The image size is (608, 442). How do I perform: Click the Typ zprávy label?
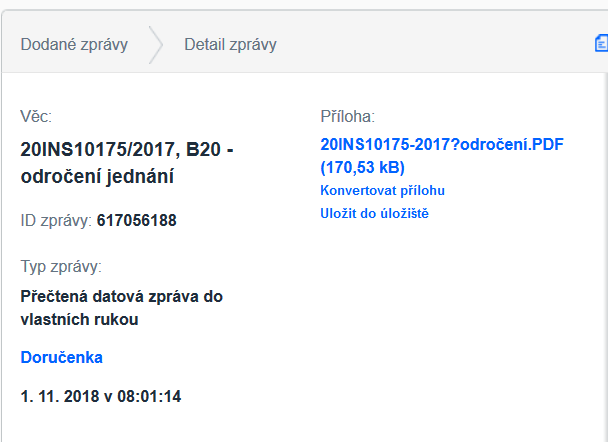[x=61, y=266]
